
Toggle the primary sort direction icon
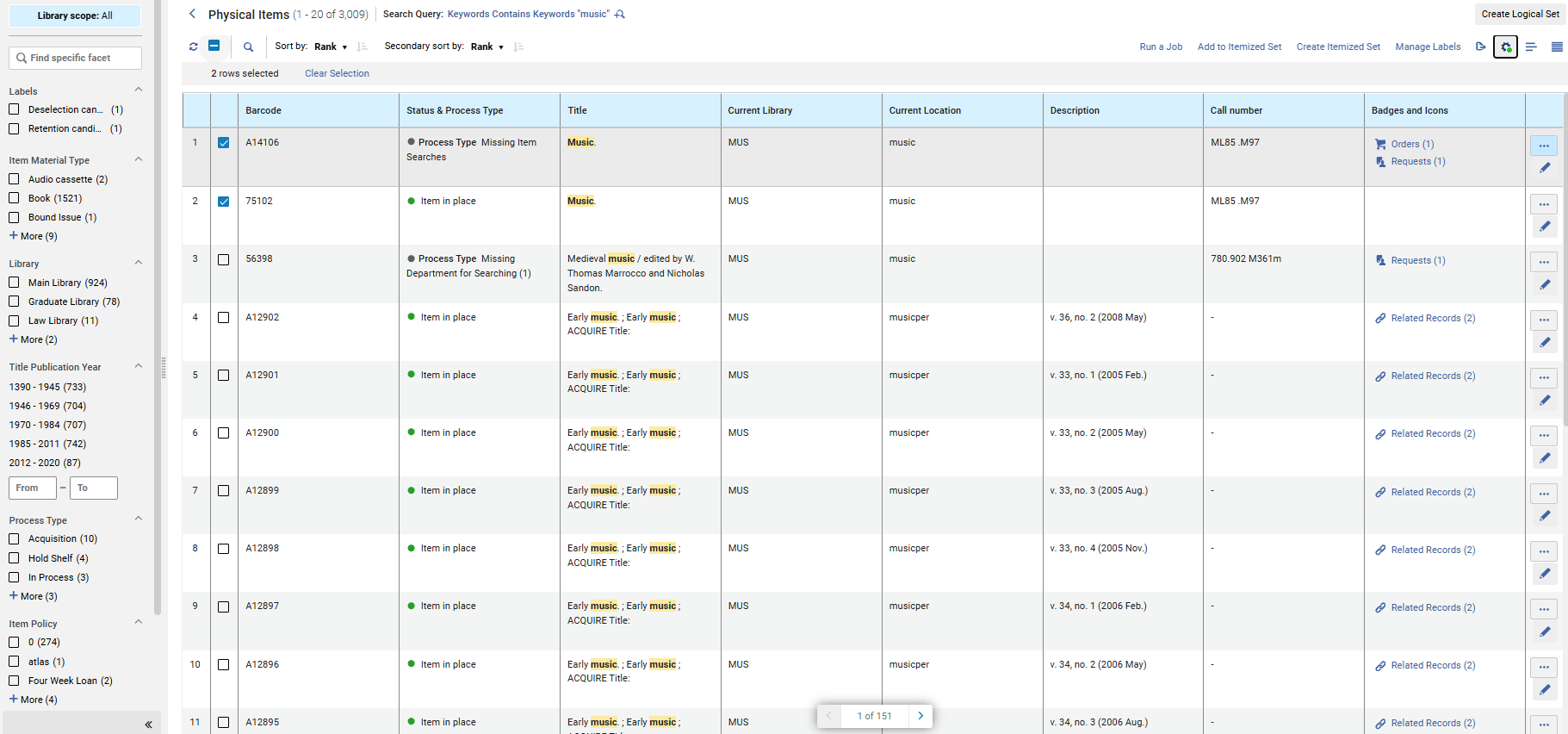point(362,47)
